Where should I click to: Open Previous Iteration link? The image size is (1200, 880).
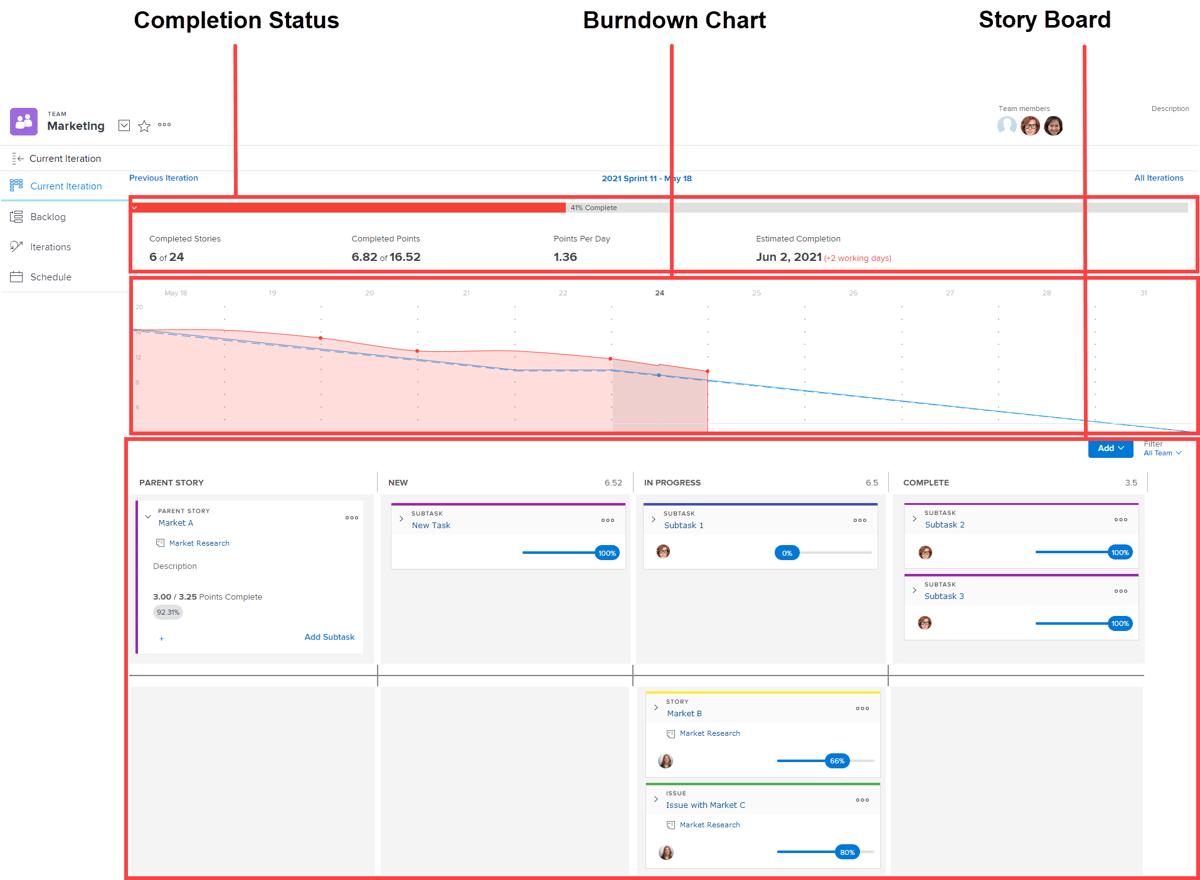[163, 177]
